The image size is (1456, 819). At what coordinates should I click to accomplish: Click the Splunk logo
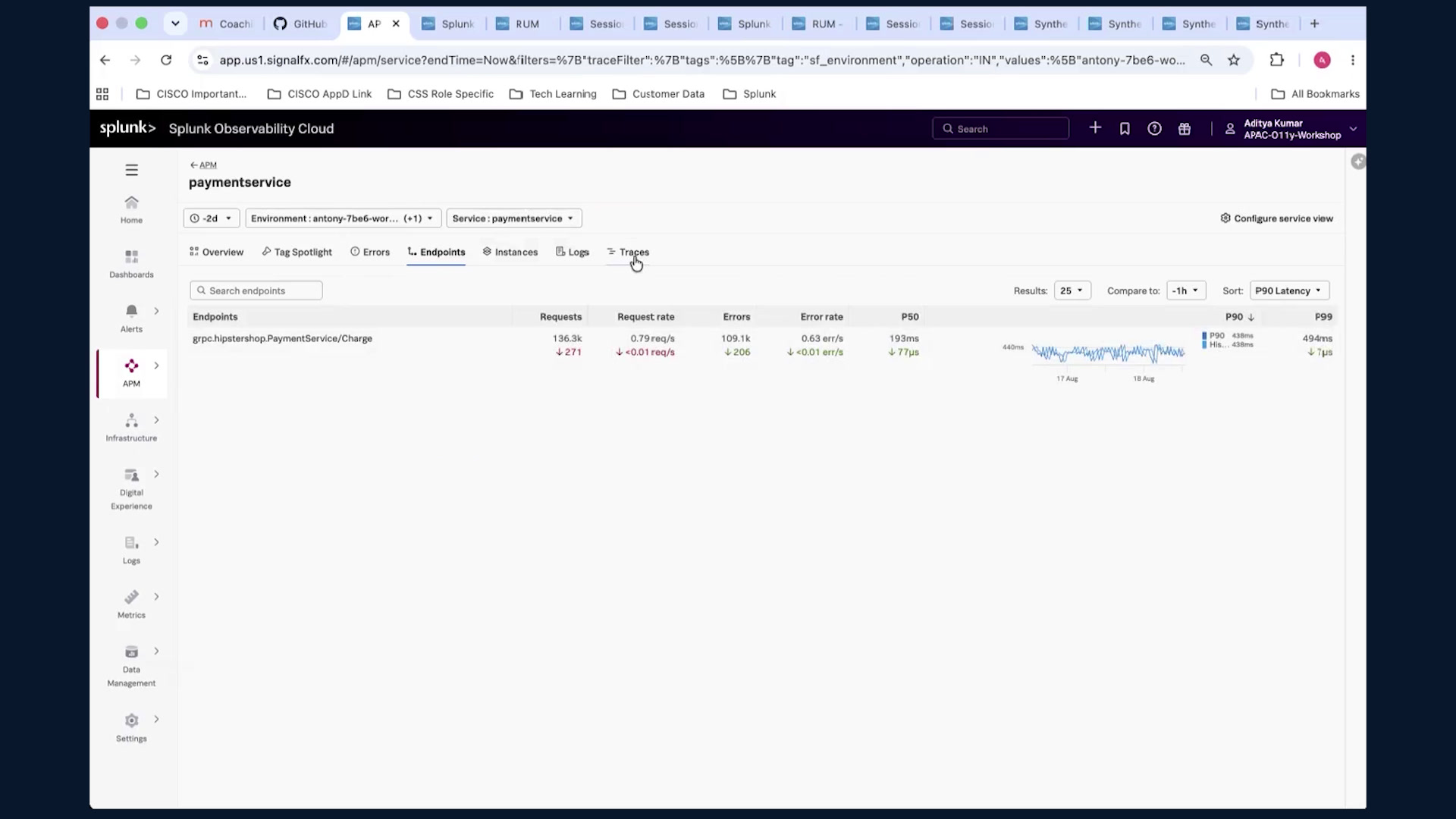click(x=127, y=128)
